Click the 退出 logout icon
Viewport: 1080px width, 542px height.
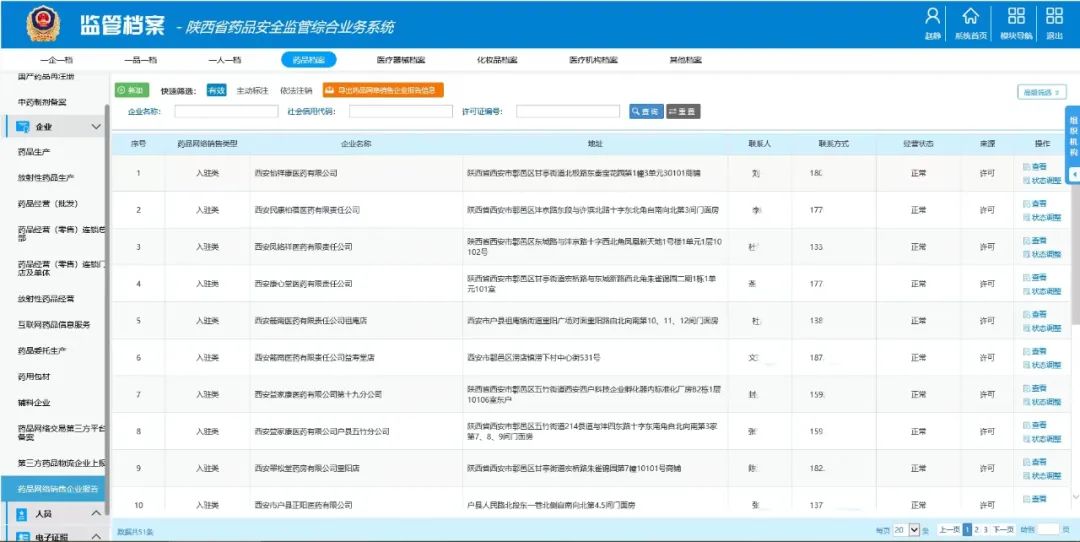pyautogui.click(x=1054, y=17)
